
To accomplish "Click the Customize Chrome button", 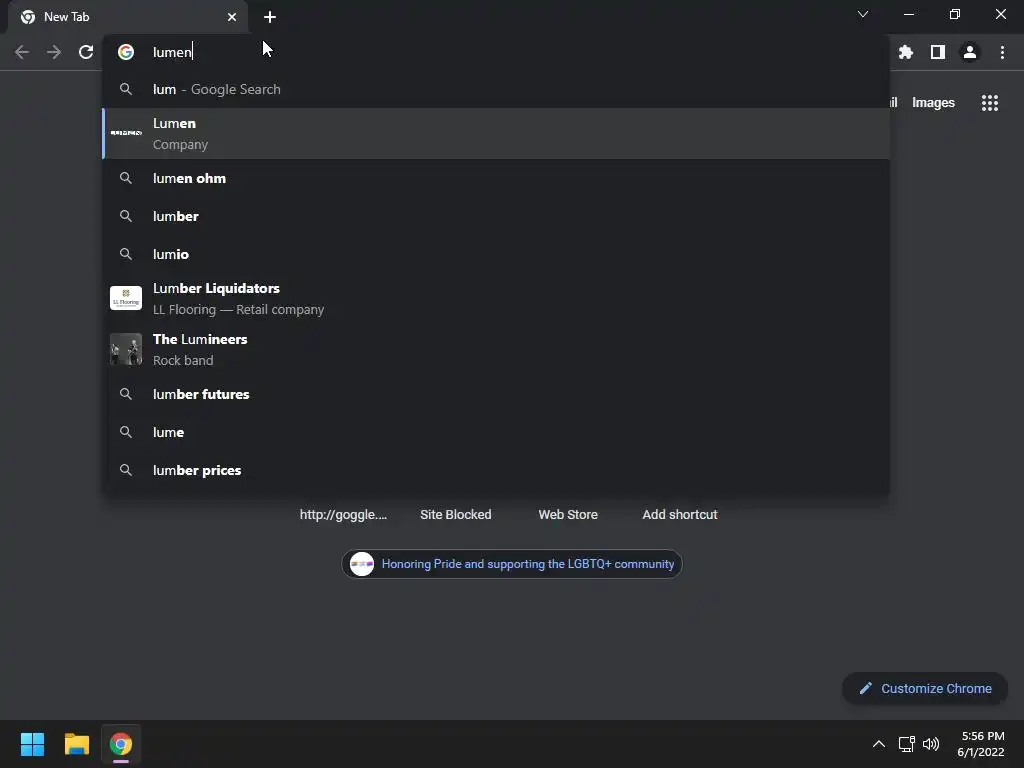I will click(x=925, y=688).
